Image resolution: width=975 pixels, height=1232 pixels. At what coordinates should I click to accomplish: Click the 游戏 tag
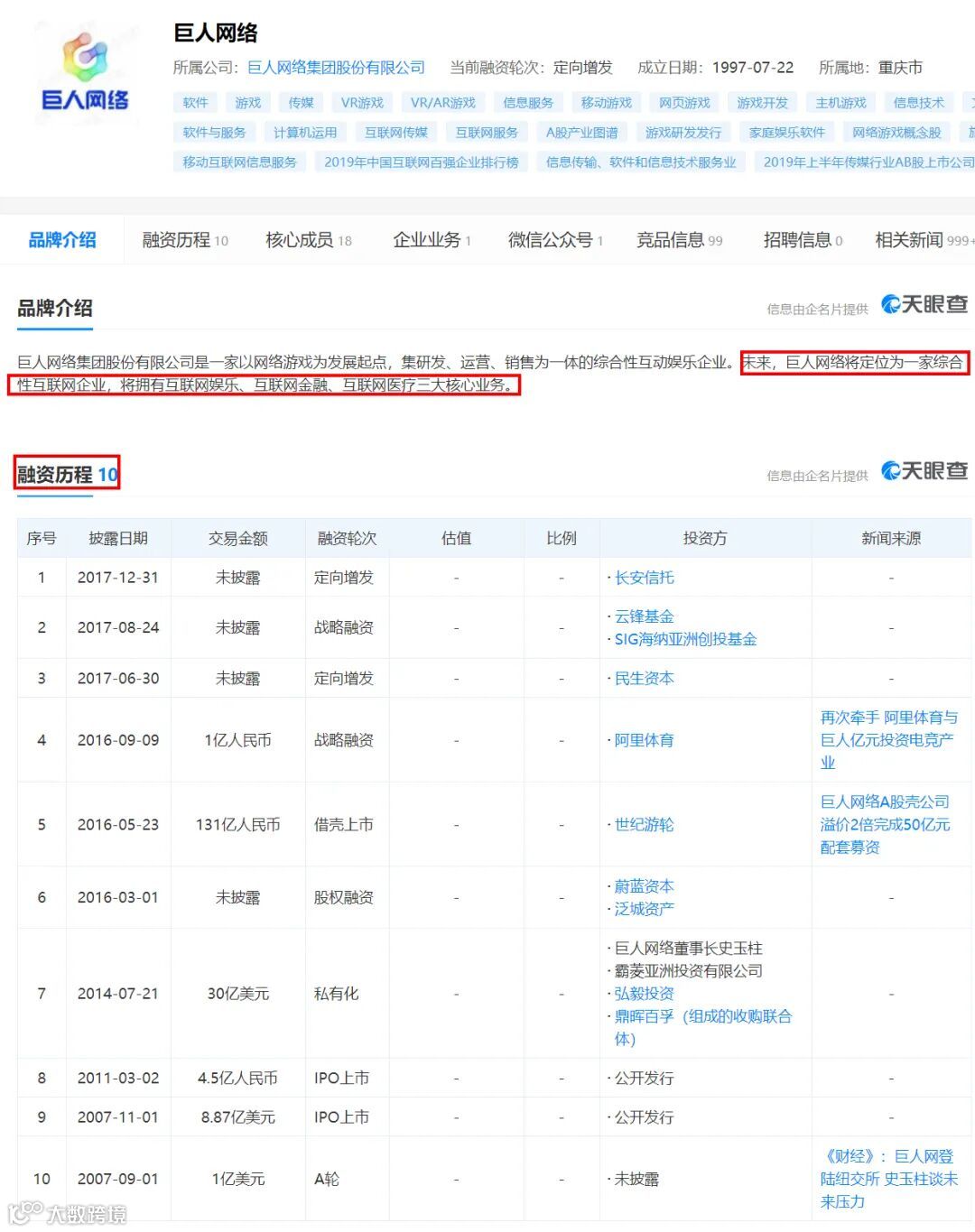pos(248,103)
